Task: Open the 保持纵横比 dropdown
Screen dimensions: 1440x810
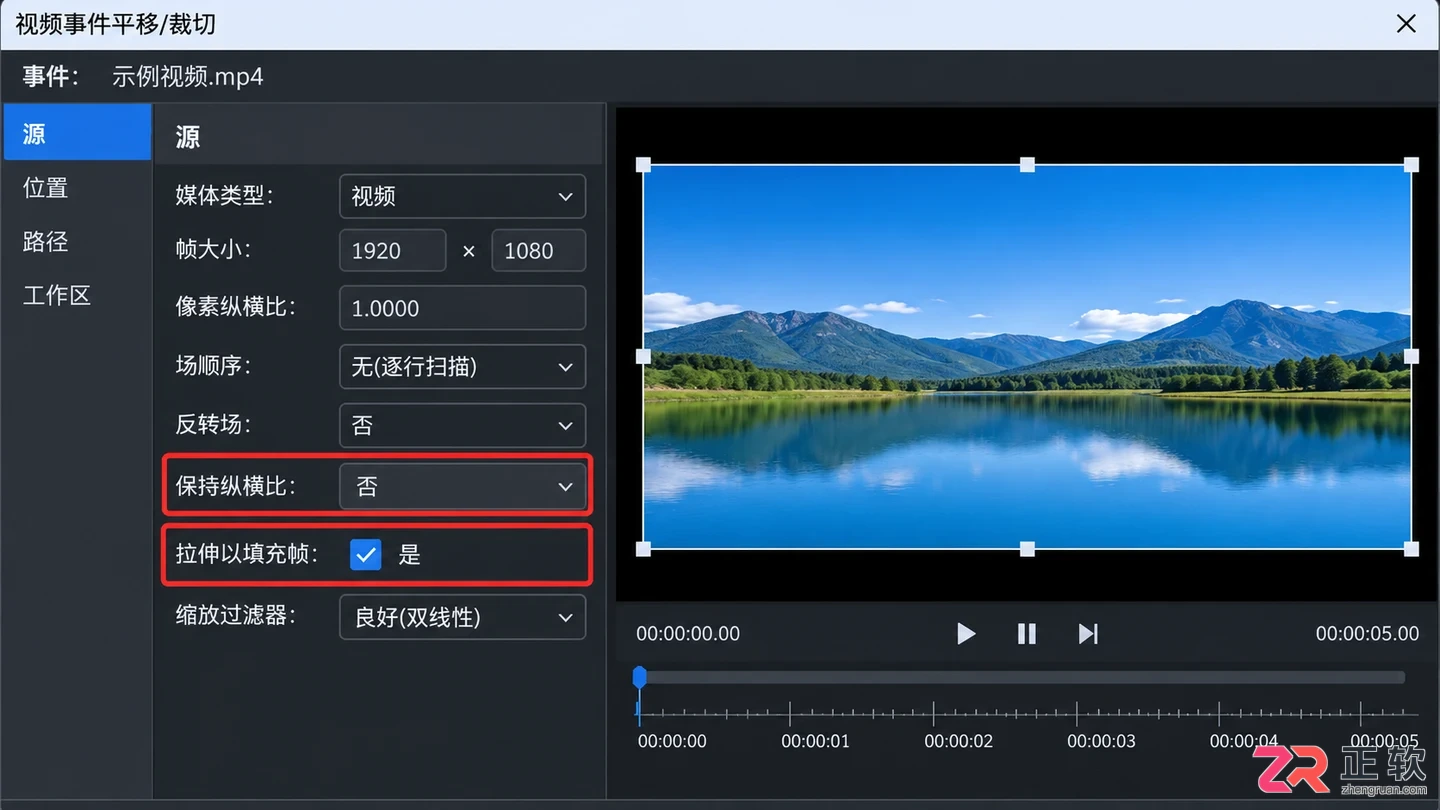Action: point(462,486)
